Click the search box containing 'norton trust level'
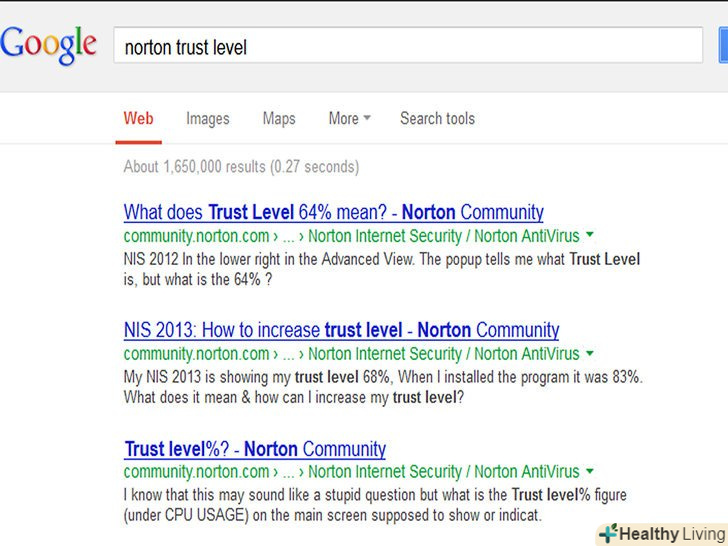 point(408,45)
